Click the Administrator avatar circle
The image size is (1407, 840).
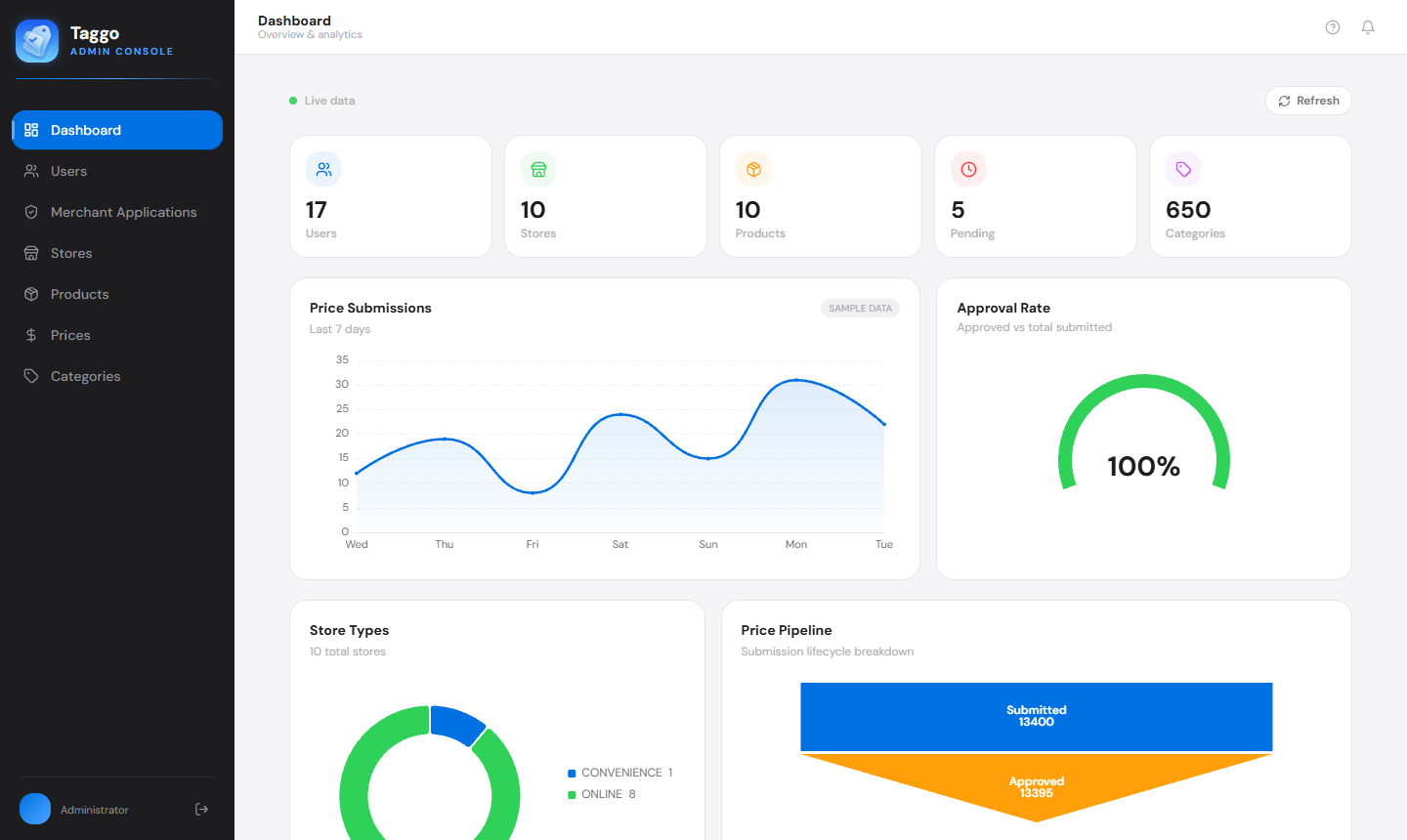(x=35, y=809)
